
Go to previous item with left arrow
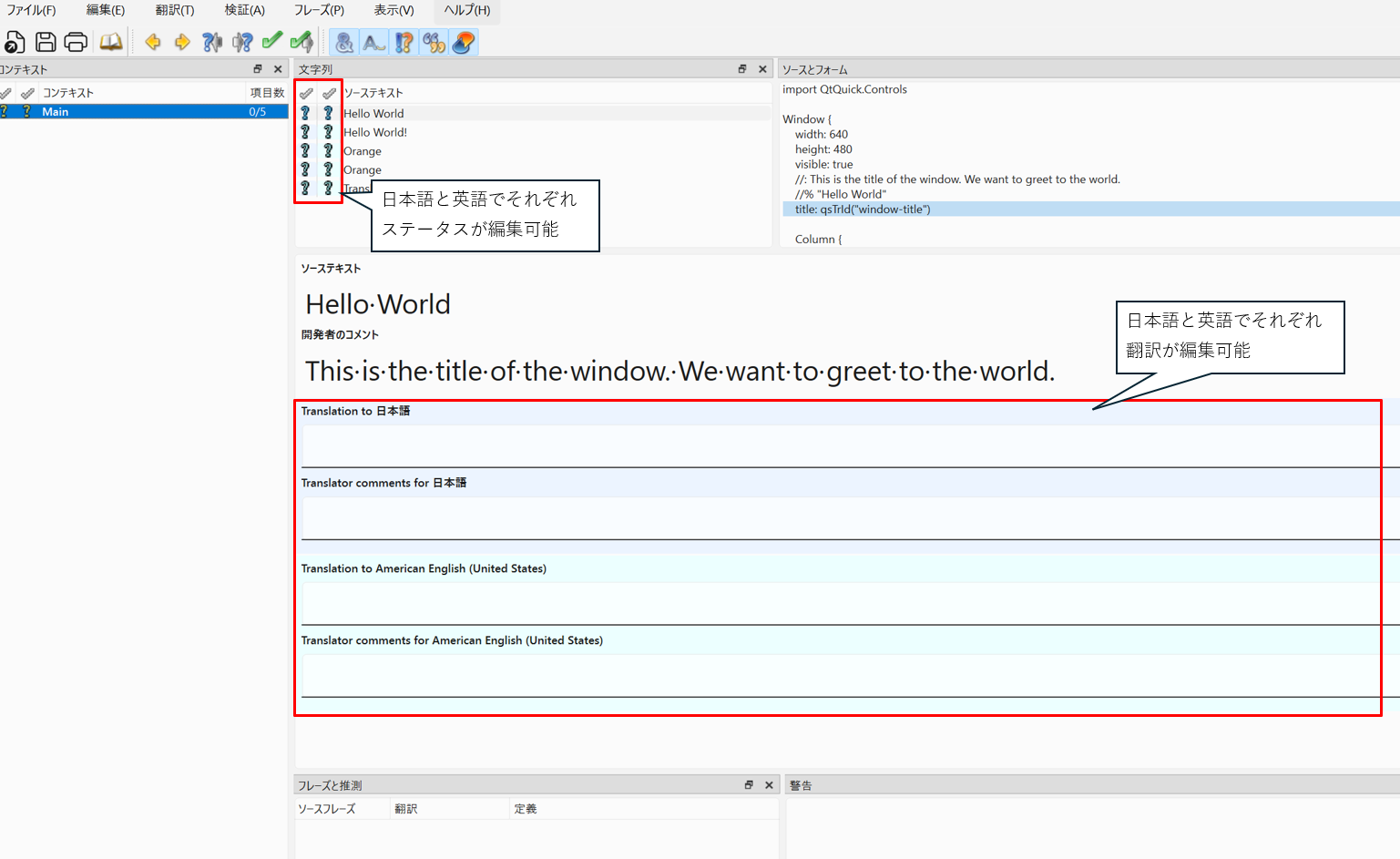pos(153,42)
